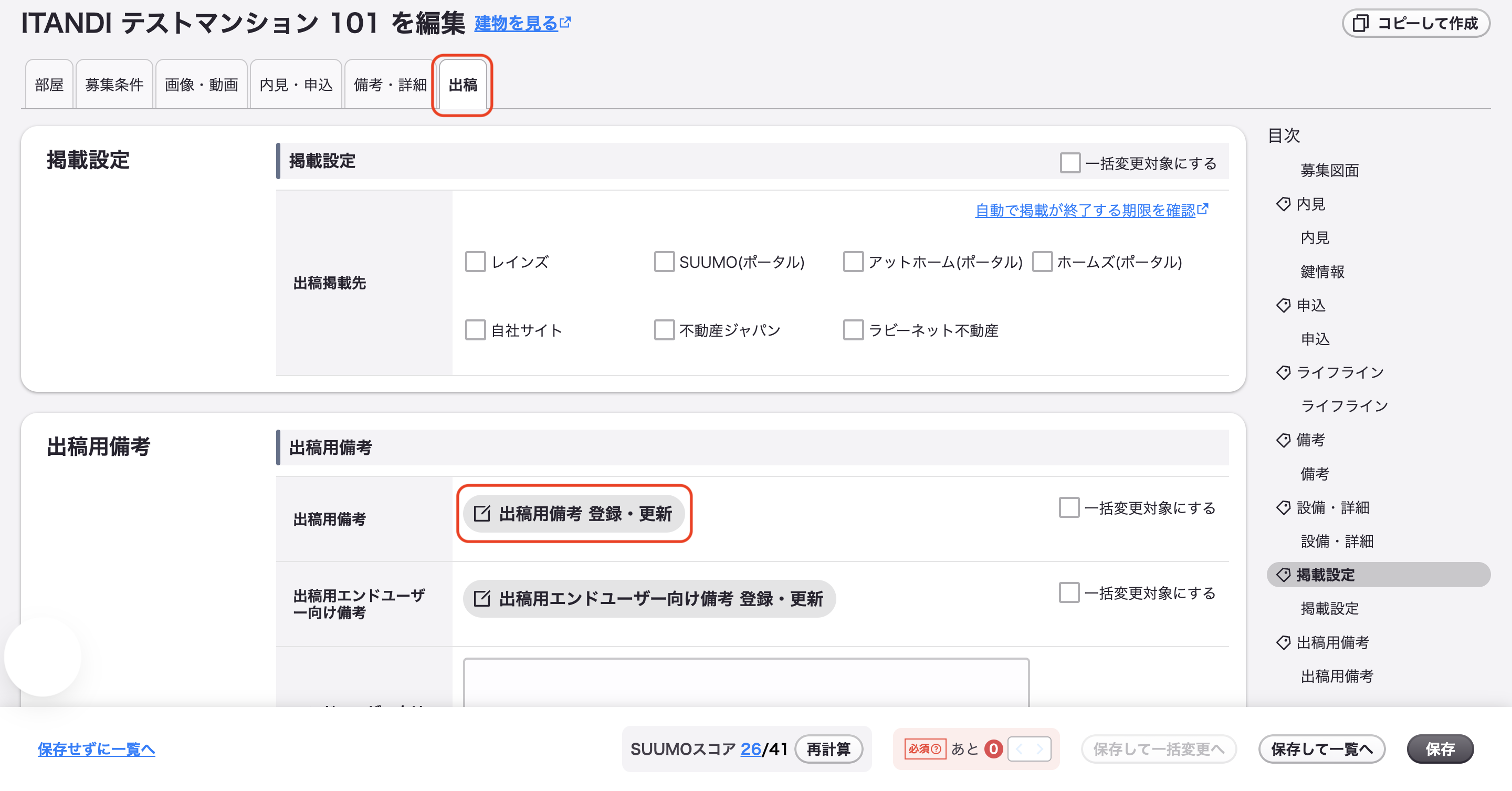
Task: Select the 内見・申込 tab
Action: pos(296,85)
